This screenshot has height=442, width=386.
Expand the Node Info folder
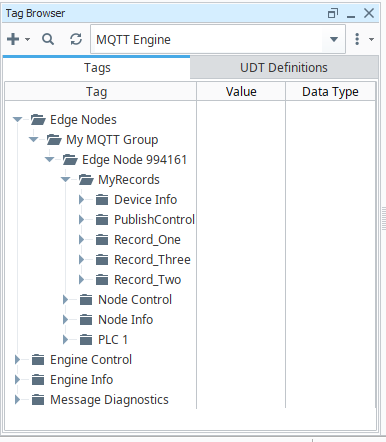(65, 319)
